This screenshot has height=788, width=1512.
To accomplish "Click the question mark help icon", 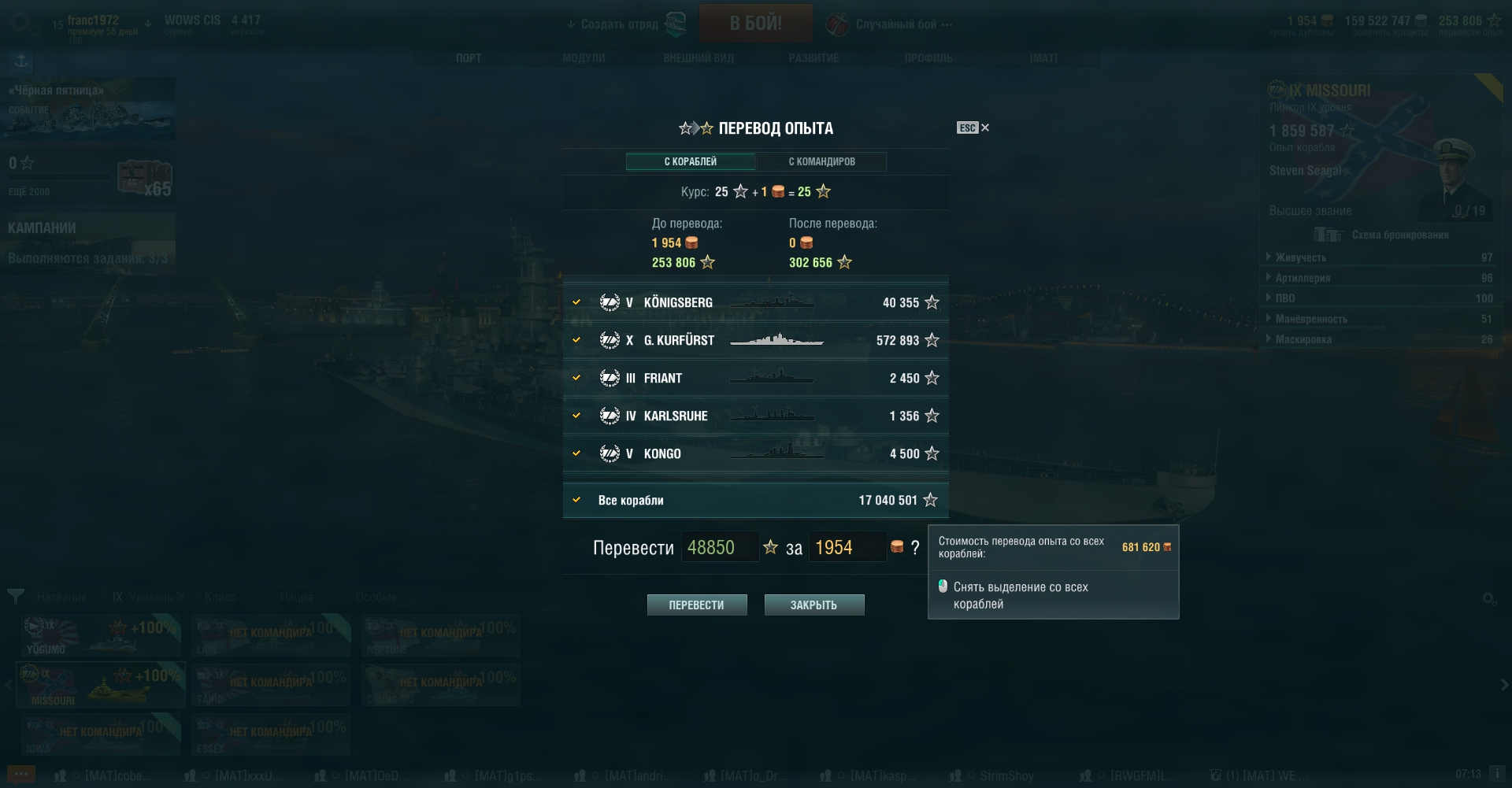I will click(x=914, y=548).
